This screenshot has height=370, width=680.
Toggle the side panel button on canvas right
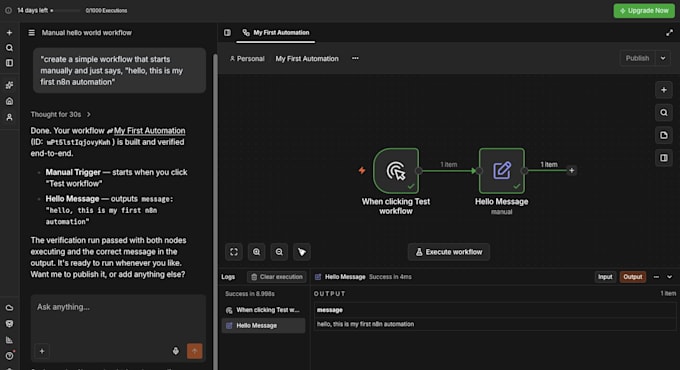(664, 158)
